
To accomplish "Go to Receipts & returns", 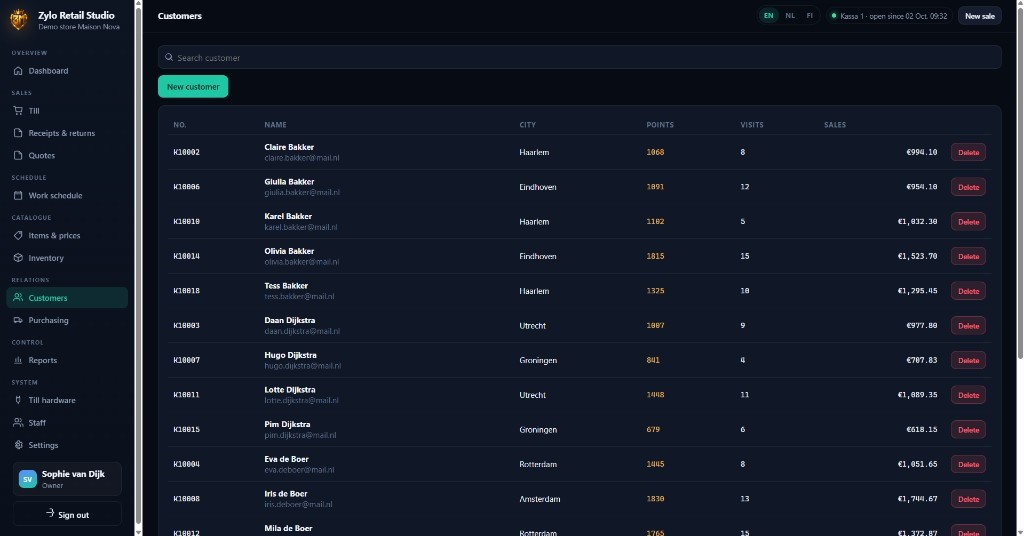I will tap(67, 133).
